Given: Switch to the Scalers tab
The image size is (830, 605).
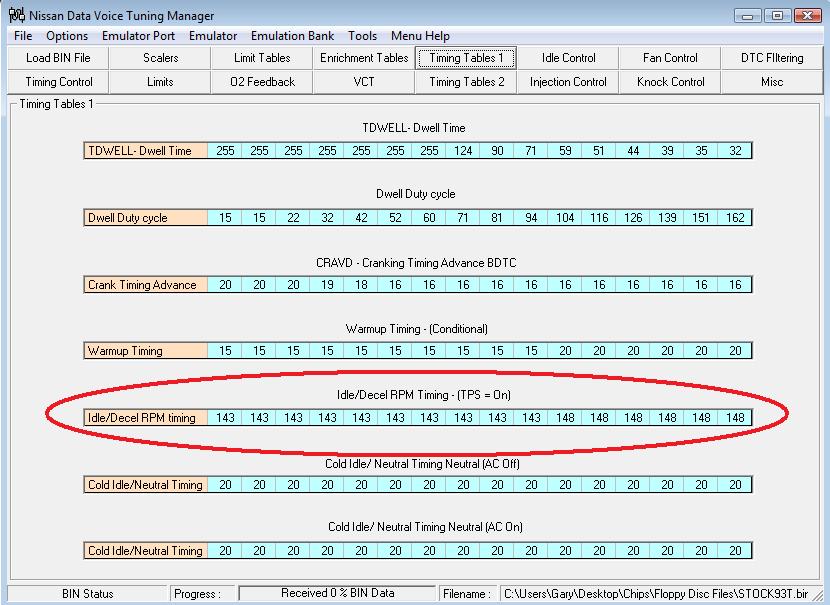Looking at the screenshot, I should (x=160, y=58).
